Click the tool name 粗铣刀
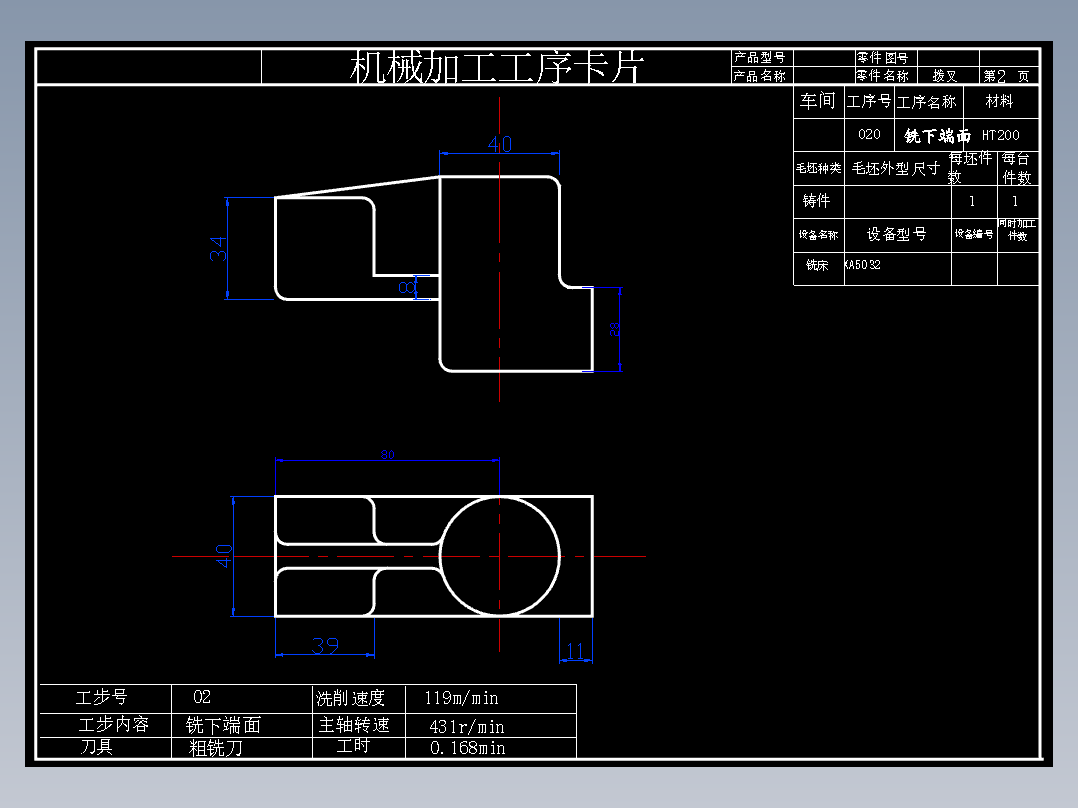The height and width of the screenshot is (808, 1078). 216,747
